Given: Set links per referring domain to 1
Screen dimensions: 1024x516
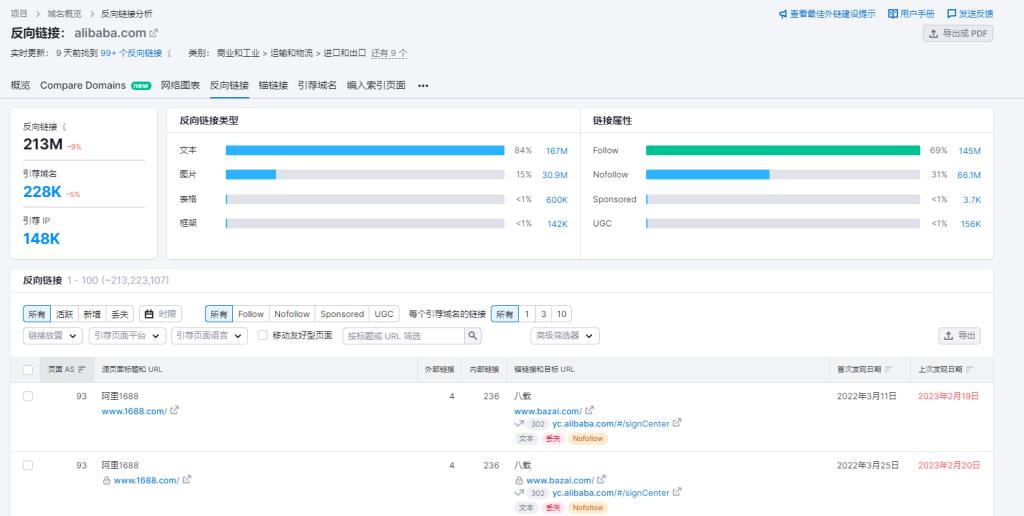Looking at the screenshot, I should pos(527,314).
